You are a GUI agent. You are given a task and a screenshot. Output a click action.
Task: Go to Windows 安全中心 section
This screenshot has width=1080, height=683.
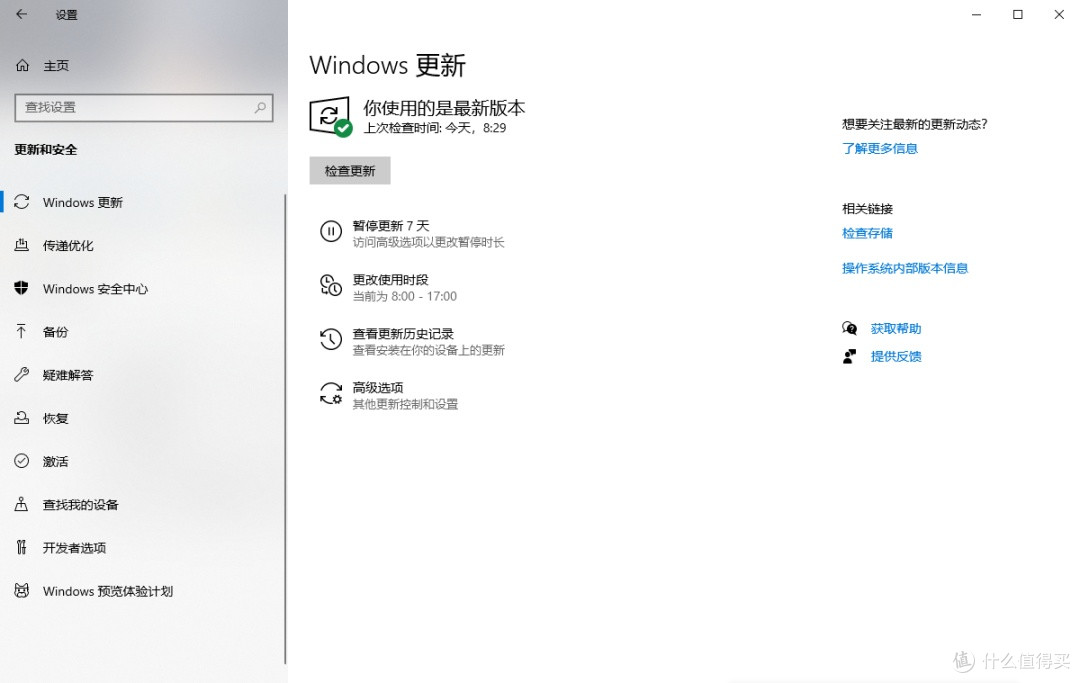95,288
